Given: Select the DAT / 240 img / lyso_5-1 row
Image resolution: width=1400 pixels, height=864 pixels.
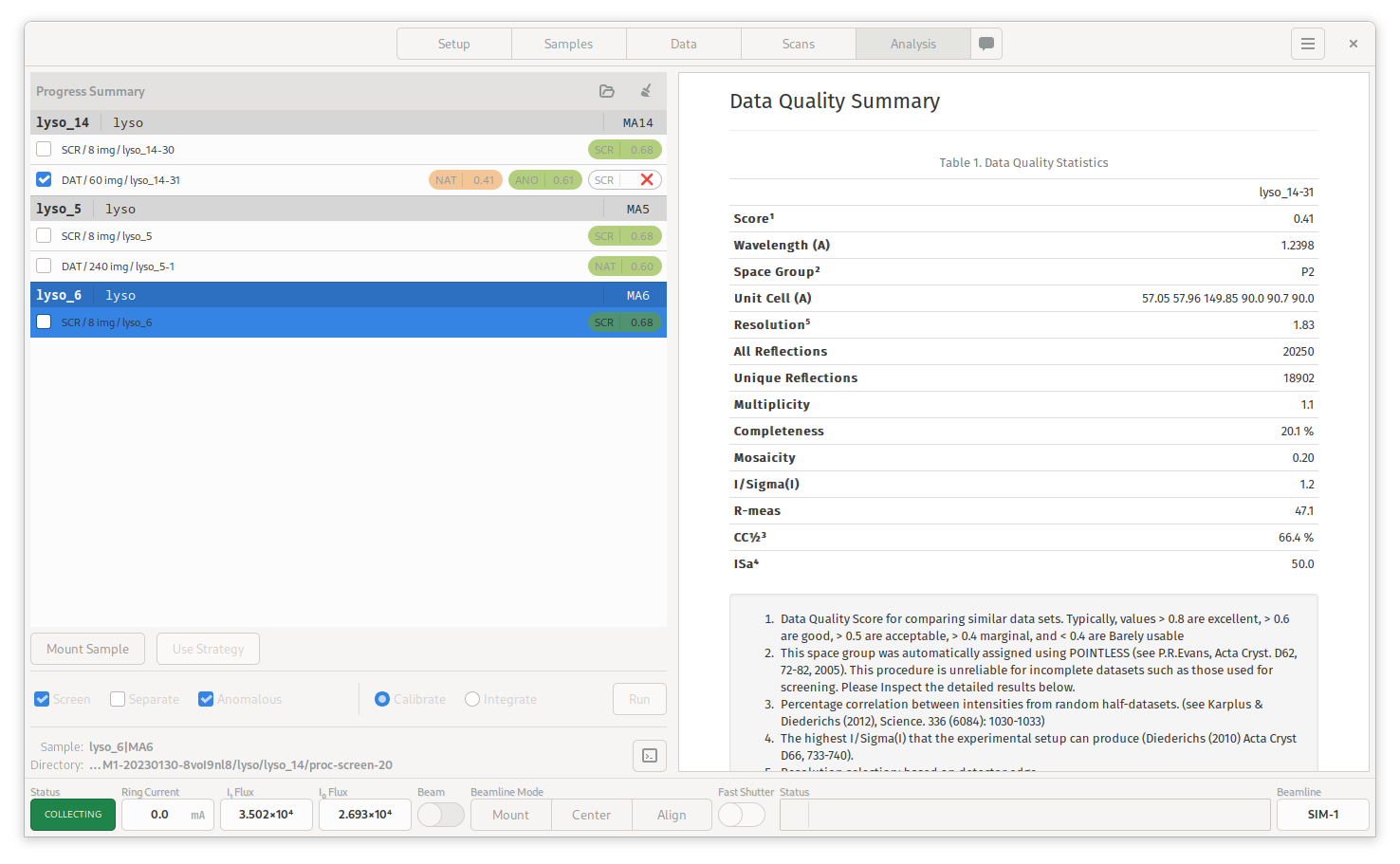Looking at the screenshot, I should click(x=348, y=267).
